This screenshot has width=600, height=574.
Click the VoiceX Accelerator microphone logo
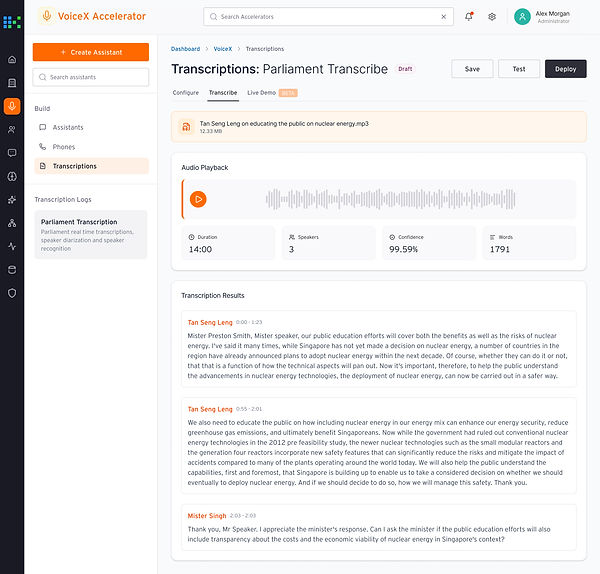47,16
